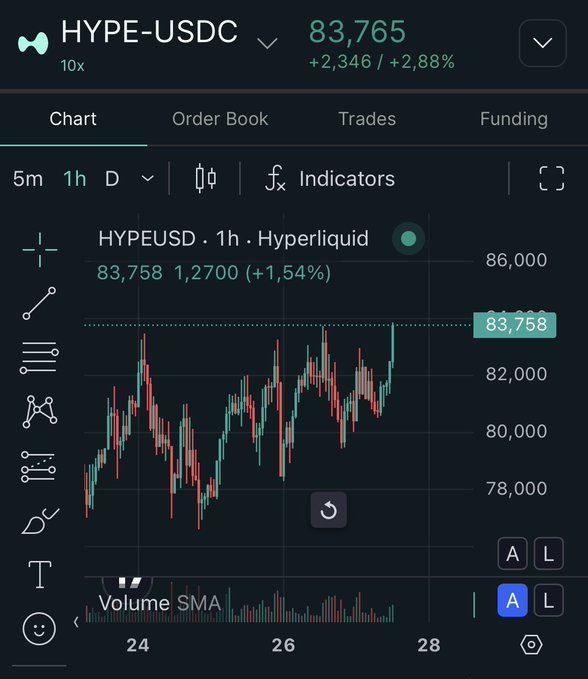588x679 pixels.
Task: Click the date label 26 on time axis
Action: (283, 645)
